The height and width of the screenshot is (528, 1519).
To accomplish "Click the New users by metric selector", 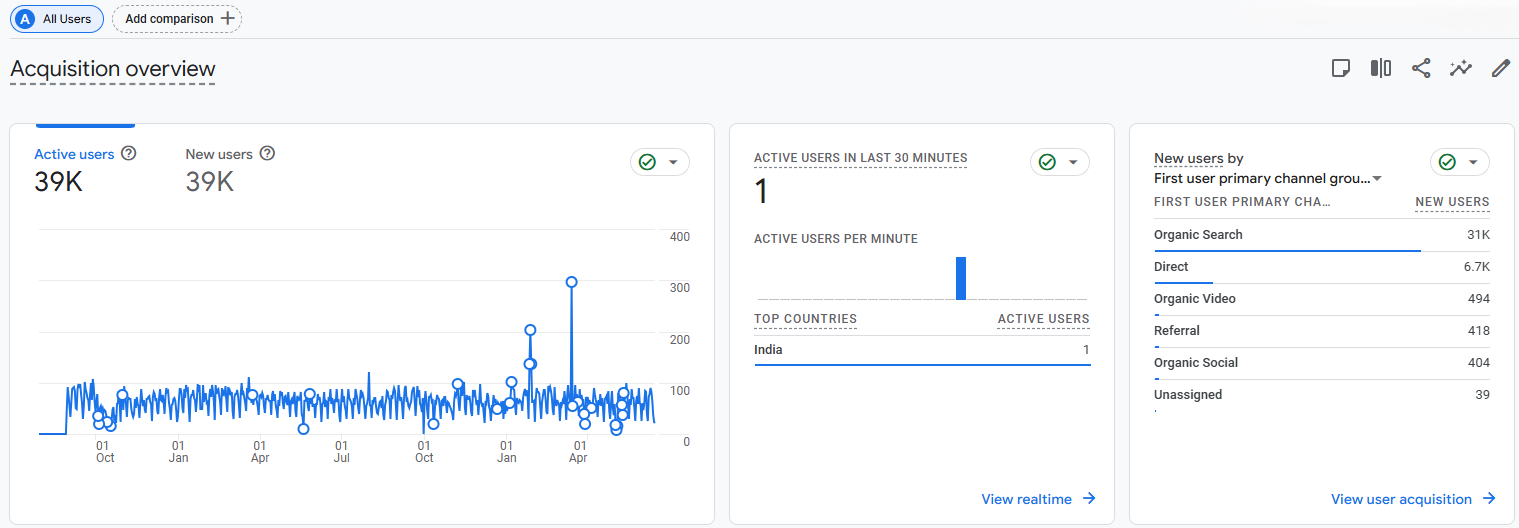I will coord(1189,158).
